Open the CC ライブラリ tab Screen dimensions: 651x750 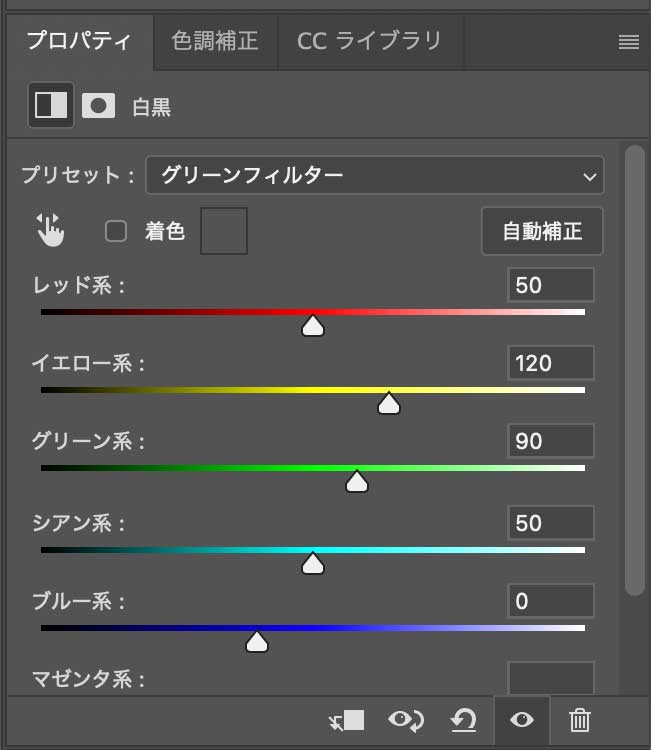click(369, 41)
